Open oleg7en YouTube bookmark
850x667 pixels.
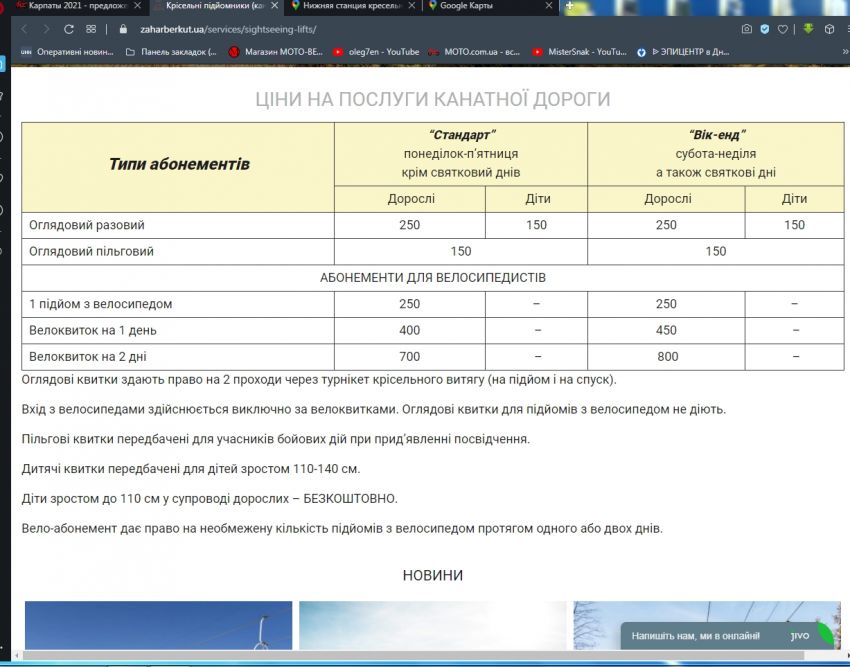(376, 52)
